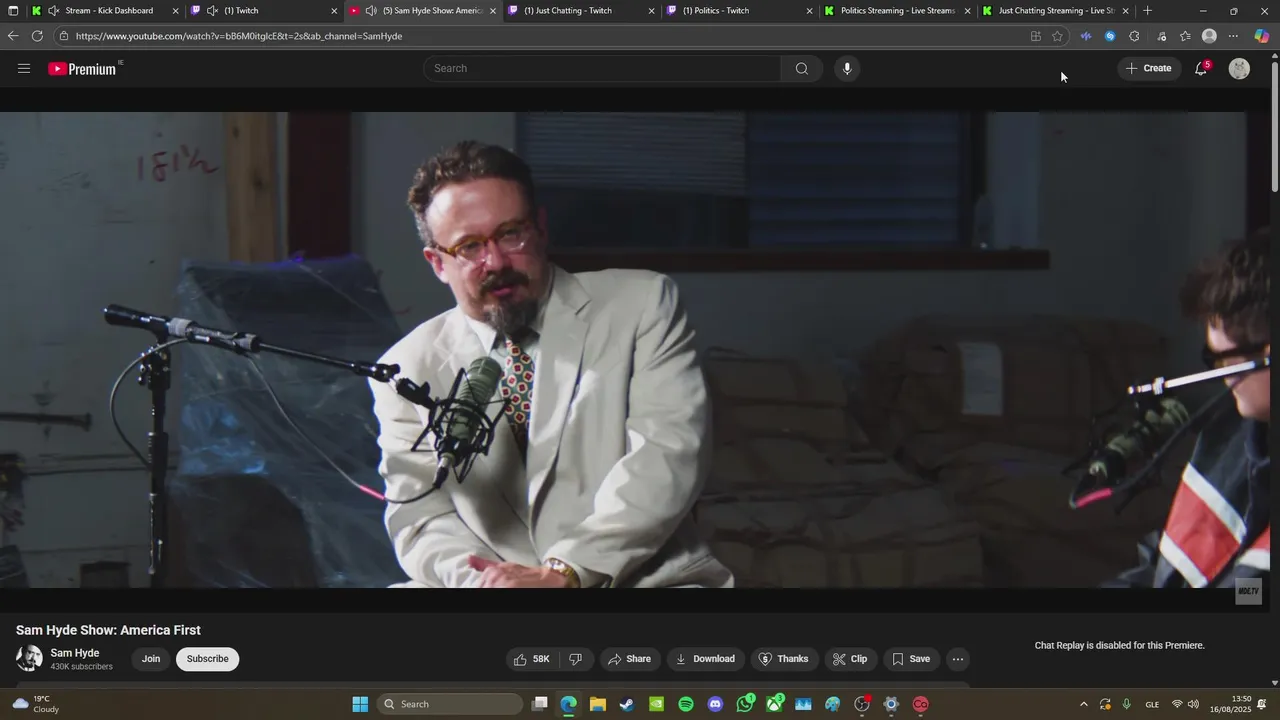Close the Sam Hyde Show tab
The height and width of the screenshot is (720, 1280).
point(493,11)
